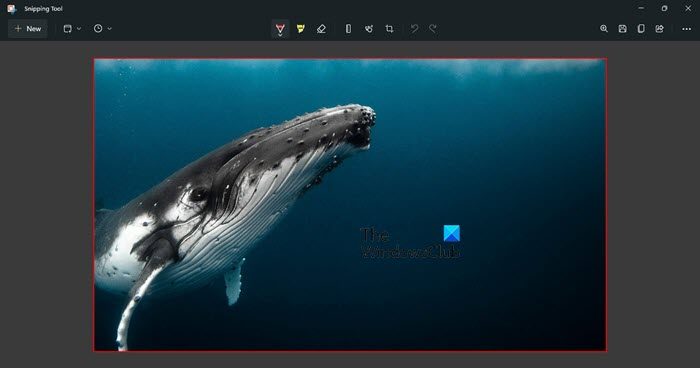The width and height of the screenshot is (700, 369).
Task: Restore down the Snipping Tool window
Action: pyautogui.click(x=664, y=8)
